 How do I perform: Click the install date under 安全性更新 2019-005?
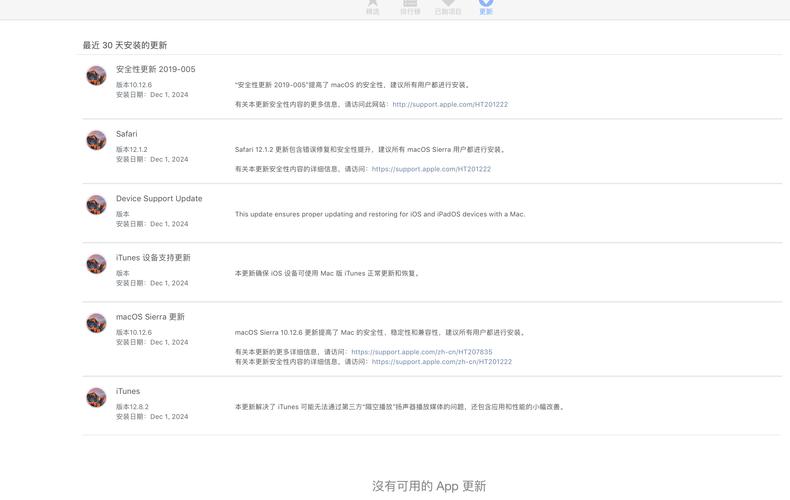coord(152,94)
